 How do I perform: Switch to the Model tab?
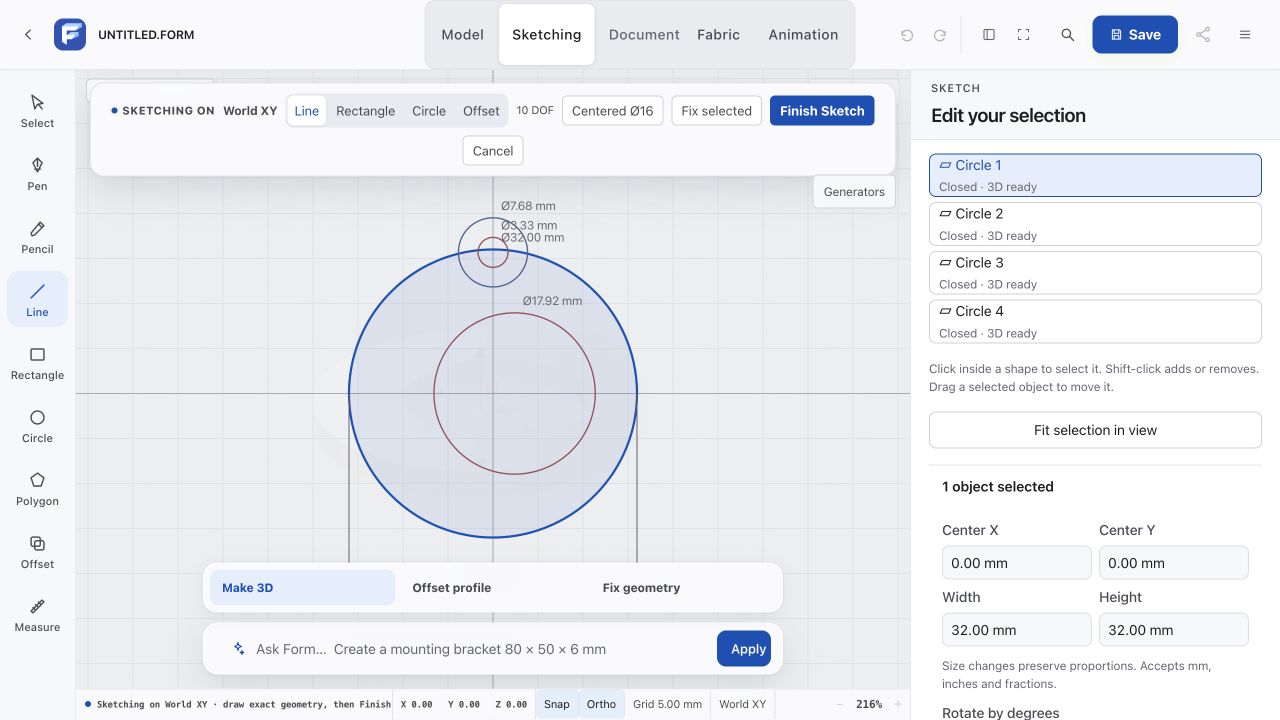pyautogui.click(x=462, y=34)
